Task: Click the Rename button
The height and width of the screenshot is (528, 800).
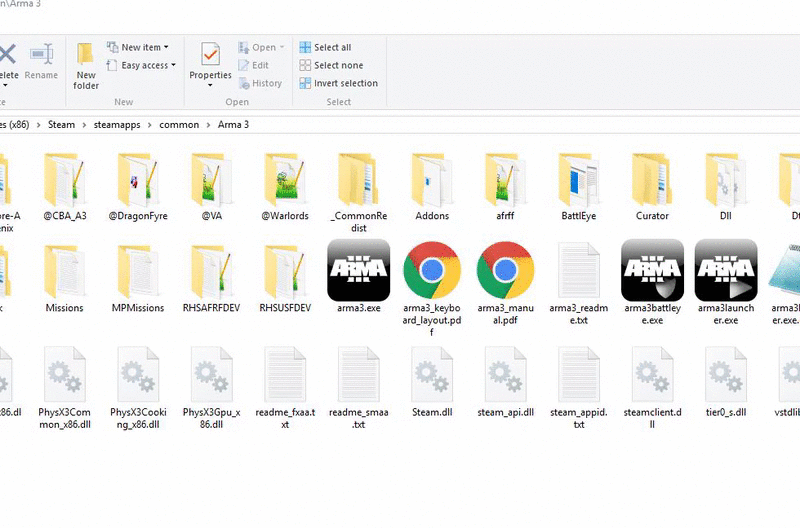Action: tap(41, 61)
